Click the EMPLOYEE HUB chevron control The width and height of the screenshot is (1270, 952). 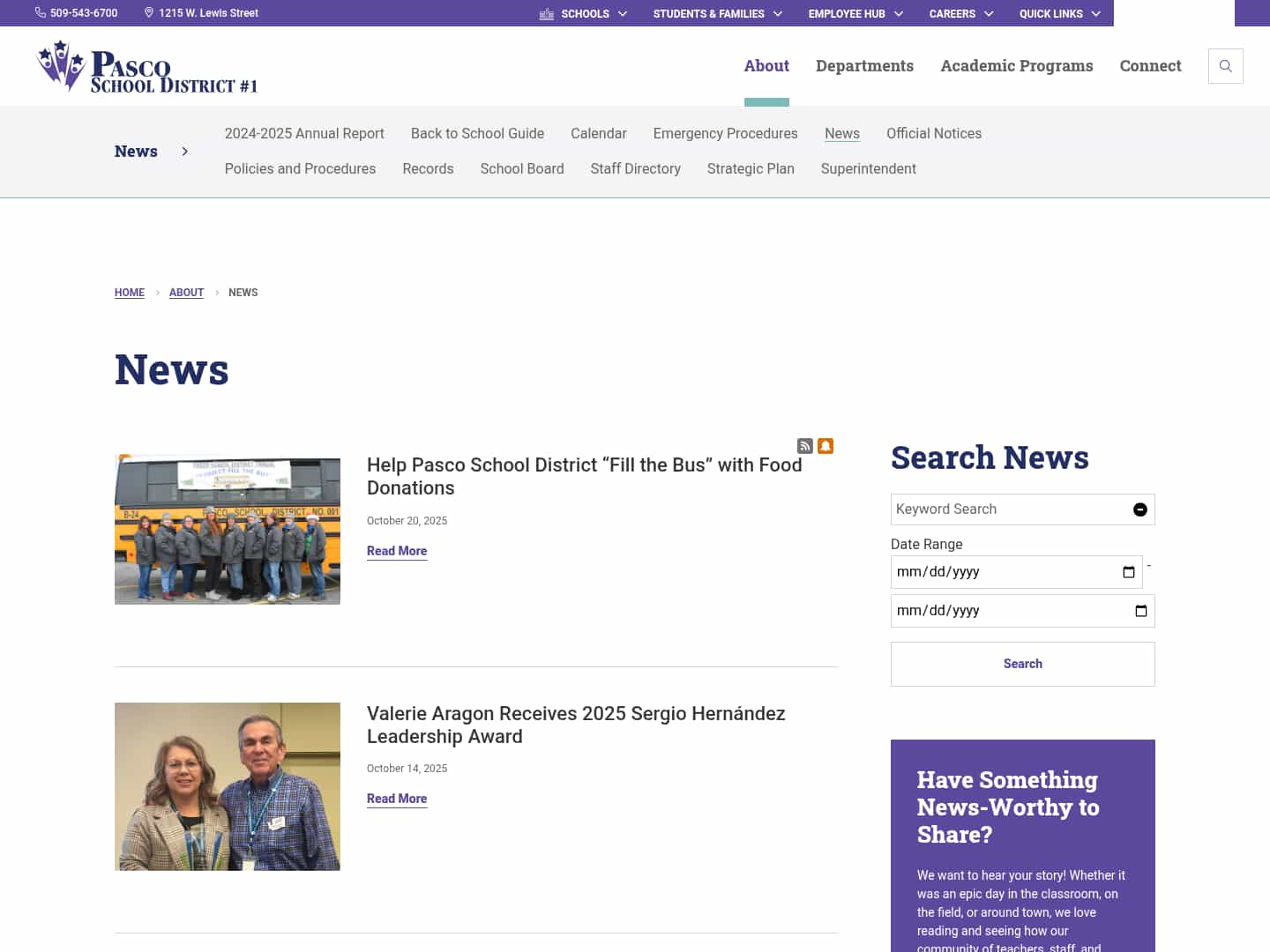(x=899, y=13)
